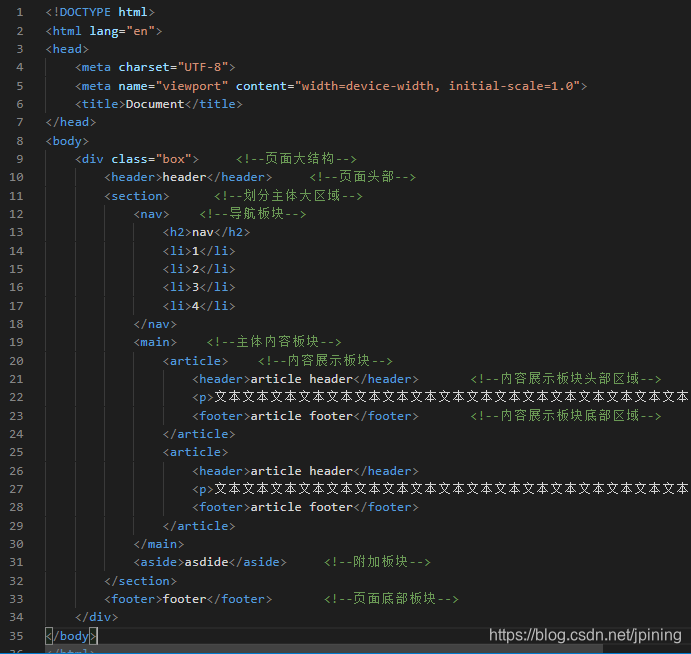
Task: Click the opening <section> tag
Action: (x=137, y=196)
